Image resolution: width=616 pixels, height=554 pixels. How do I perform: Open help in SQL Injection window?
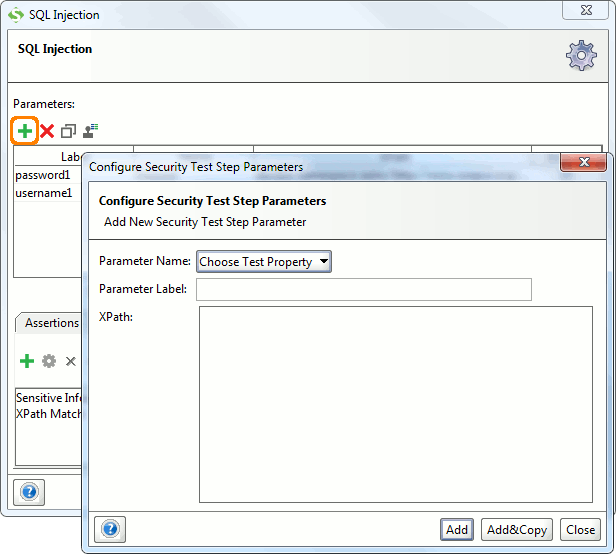(x=29, y=492)
